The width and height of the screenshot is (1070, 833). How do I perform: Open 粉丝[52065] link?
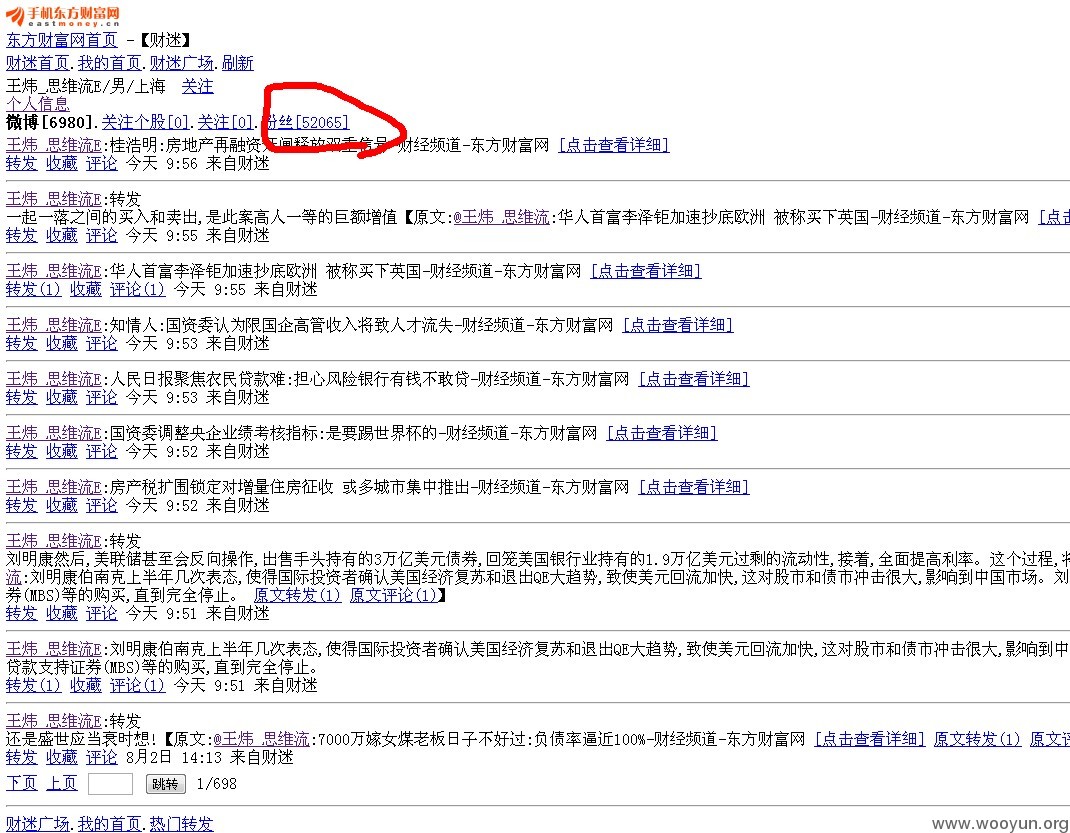(x=305, y=122)
